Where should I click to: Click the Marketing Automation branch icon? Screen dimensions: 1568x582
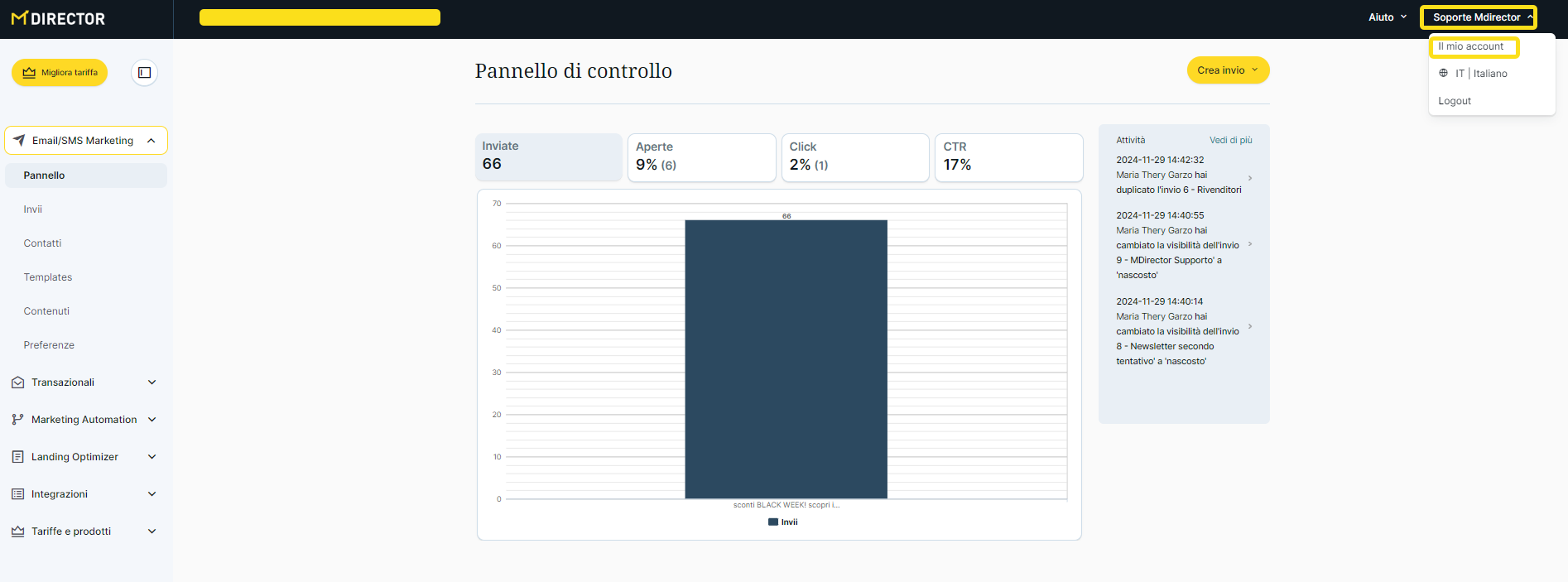(17, 420)
